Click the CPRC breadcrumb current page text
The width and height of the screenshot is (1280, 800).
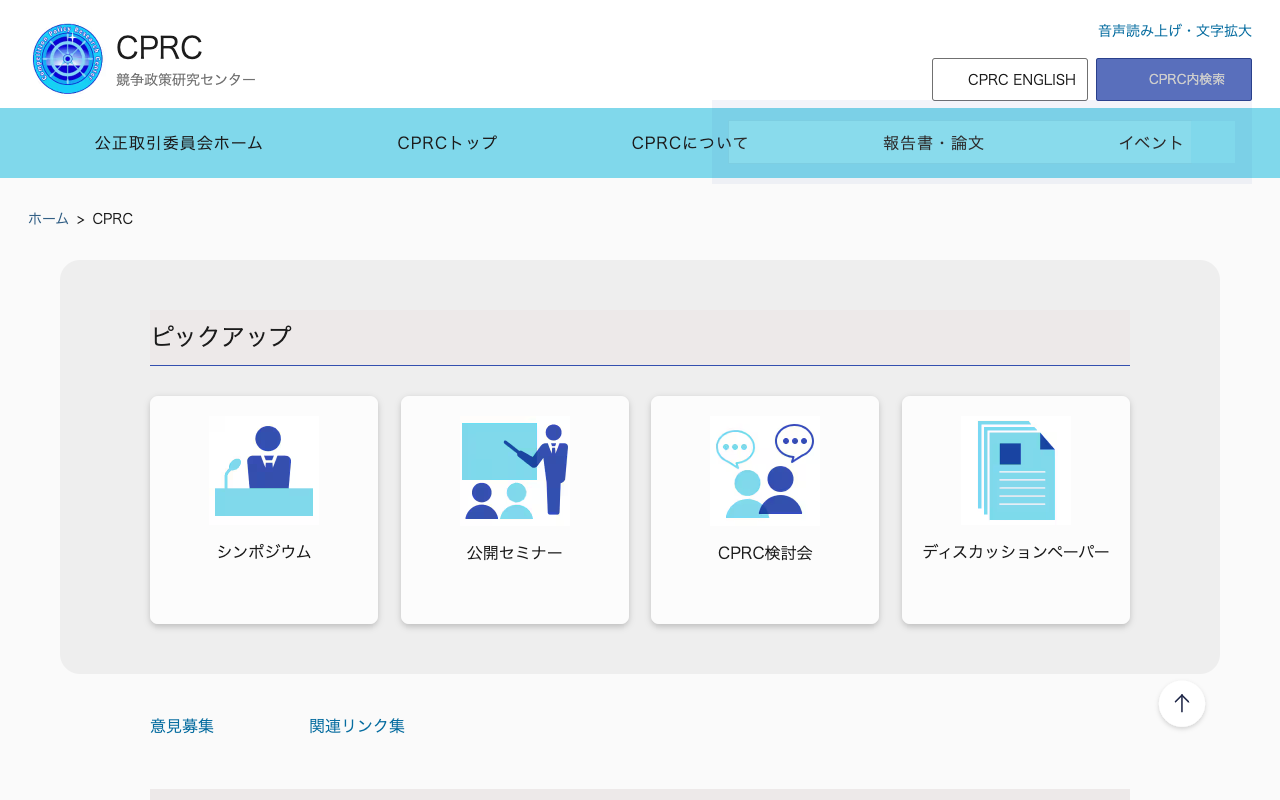tap(113, 218)
